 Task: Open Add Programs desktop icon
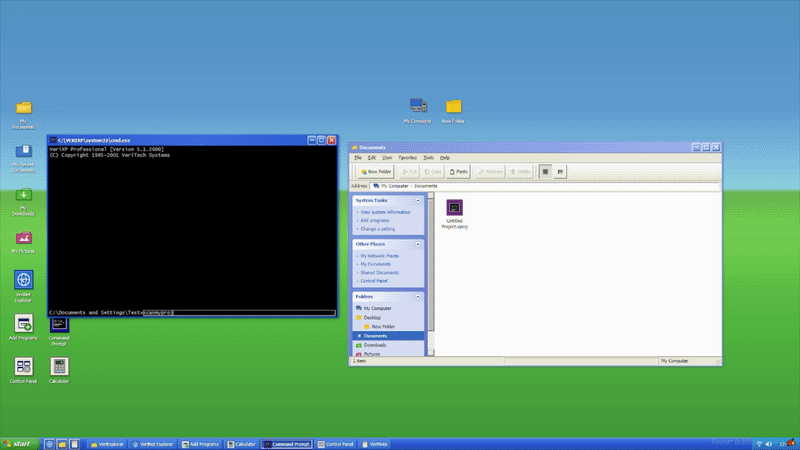(23, 327)
